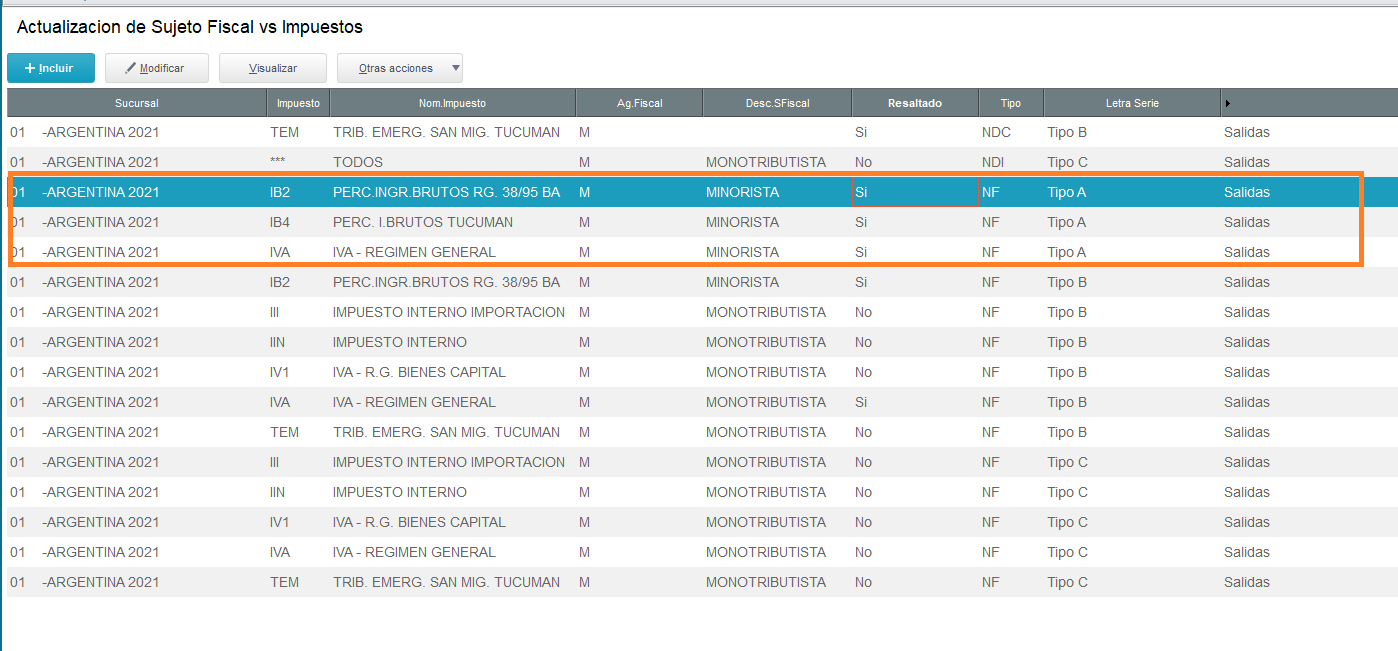This screenshot has width=1398, height=651.
Task: Click the Si cell in highlighted IB2 row
Action: point(915,192)
